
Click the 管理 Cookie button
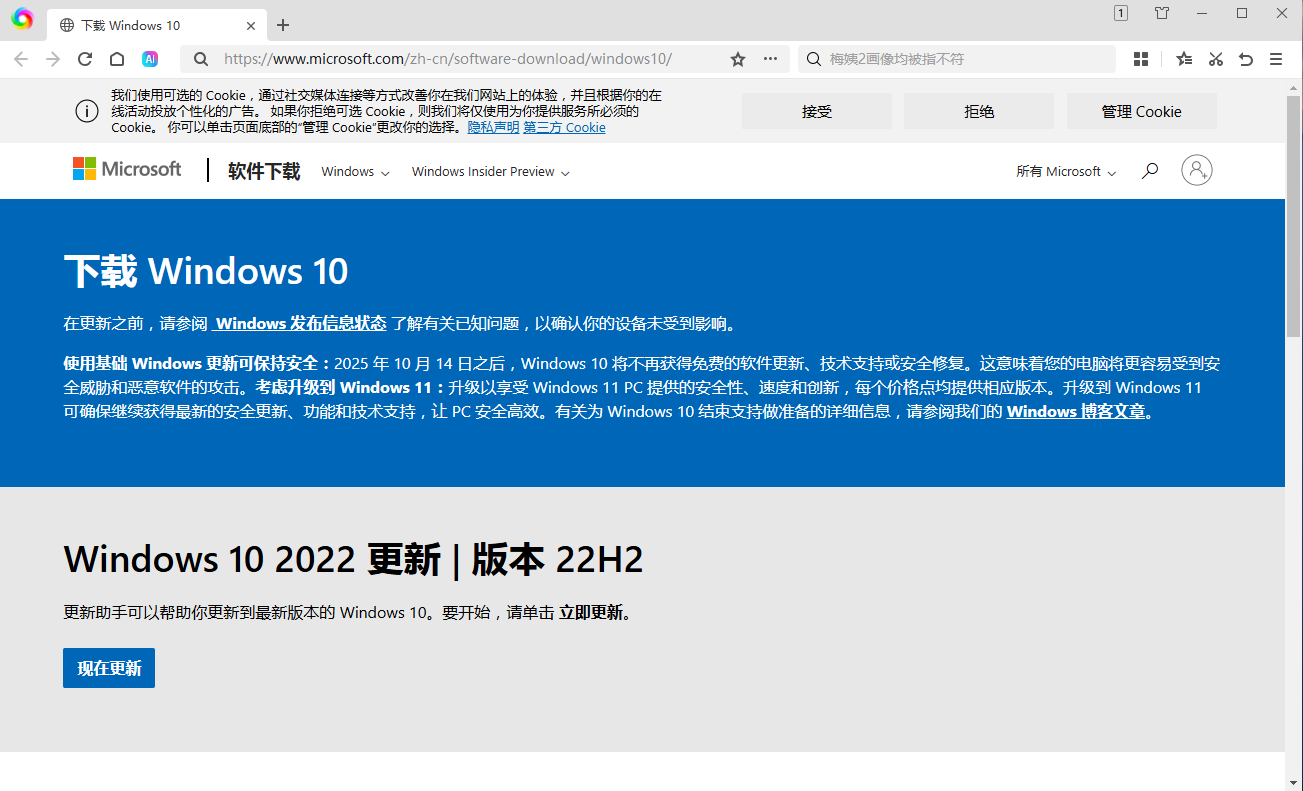[x=1142, y=111]
